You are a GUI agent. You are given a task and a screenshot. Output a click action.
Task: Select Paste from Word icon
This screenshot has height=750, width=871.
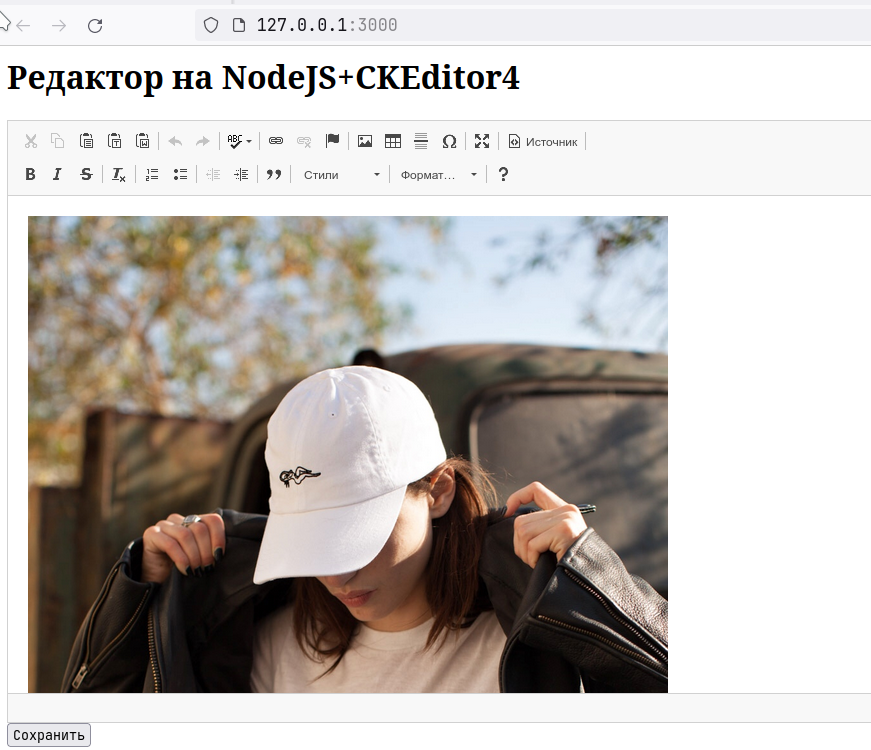(143, 141)
